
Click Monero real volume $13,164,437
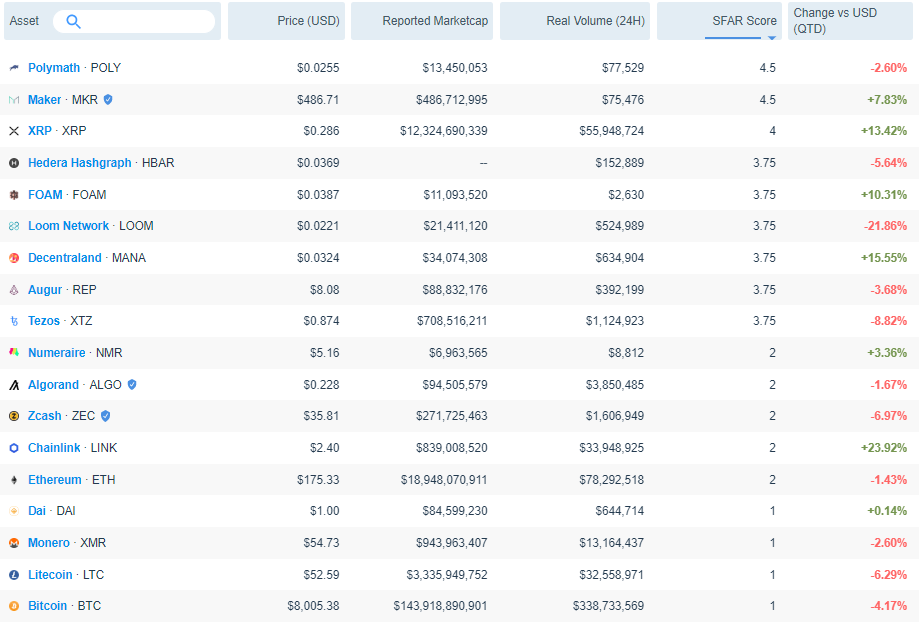click(x=612, y=543)
